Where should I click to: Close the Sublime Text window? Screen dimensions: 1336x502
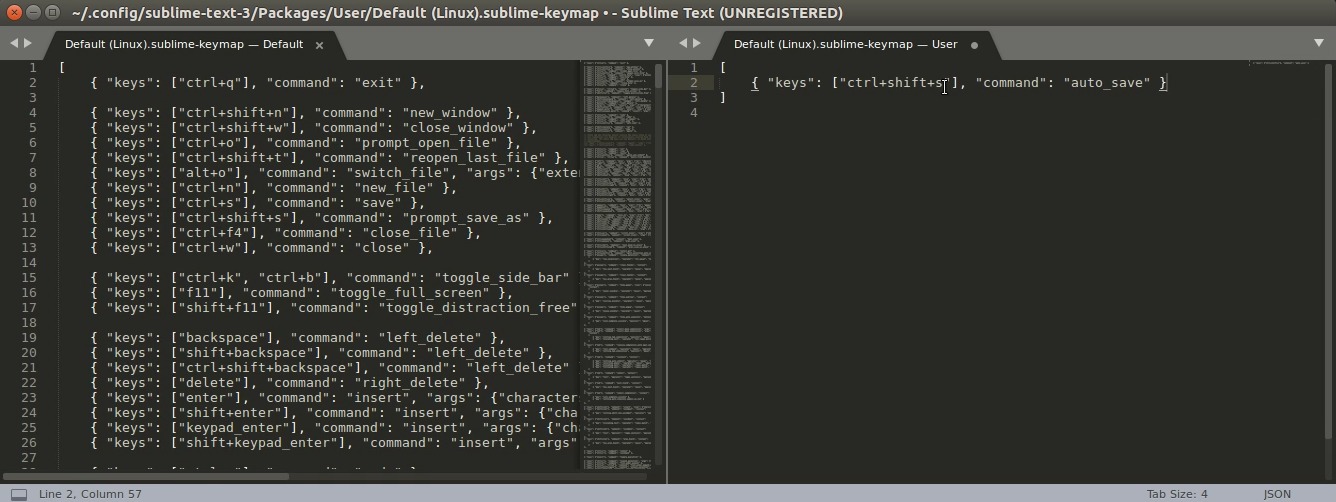coord(14,13)
